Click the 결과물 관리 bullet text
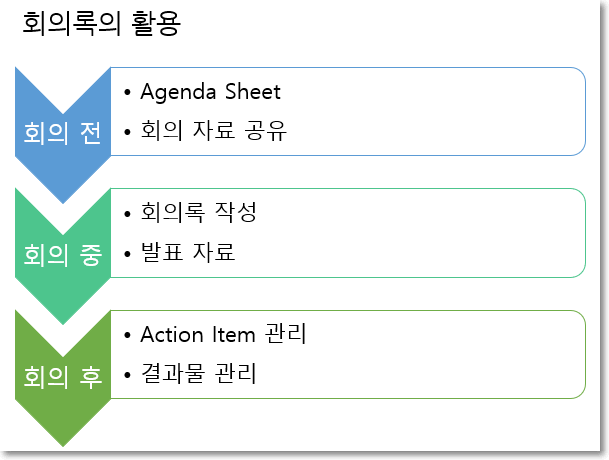This screenshot has width=609, height=460. point(198,373)
